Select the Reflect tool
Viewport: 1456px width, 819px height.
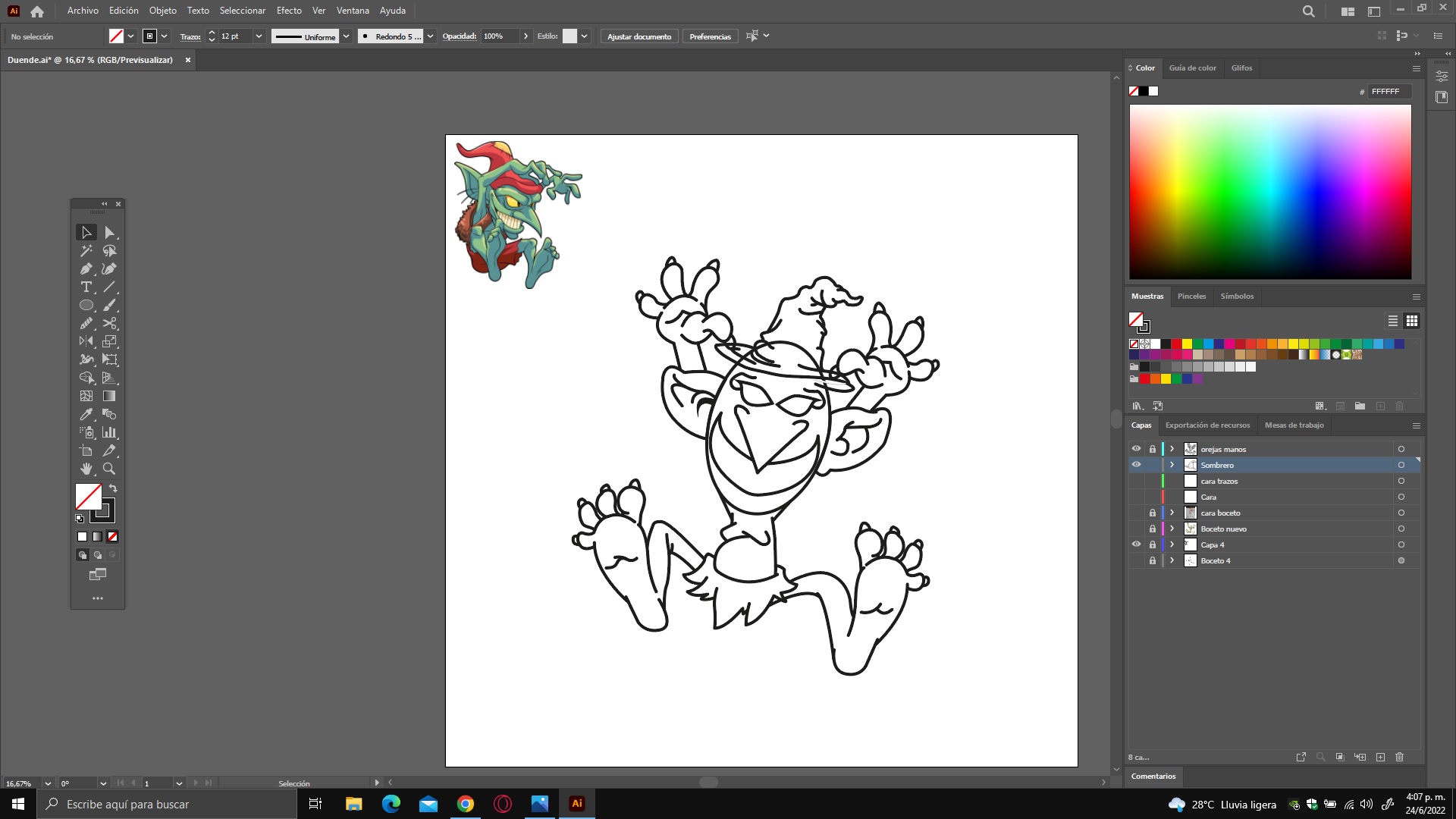pyautogui.click(x=86, y=342)
